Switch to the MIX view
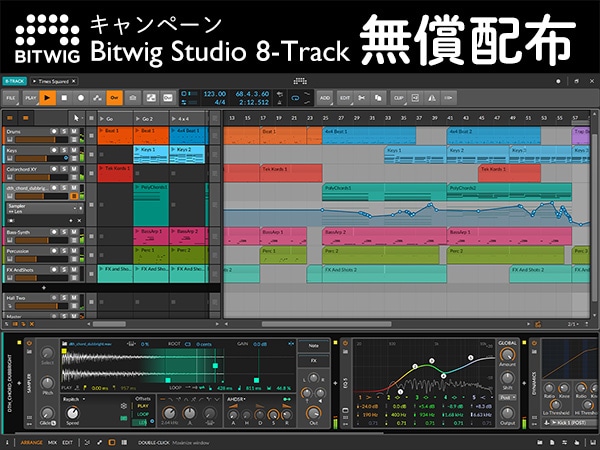Viewport: 600px width, 450px height. click(x=52, y=443)
